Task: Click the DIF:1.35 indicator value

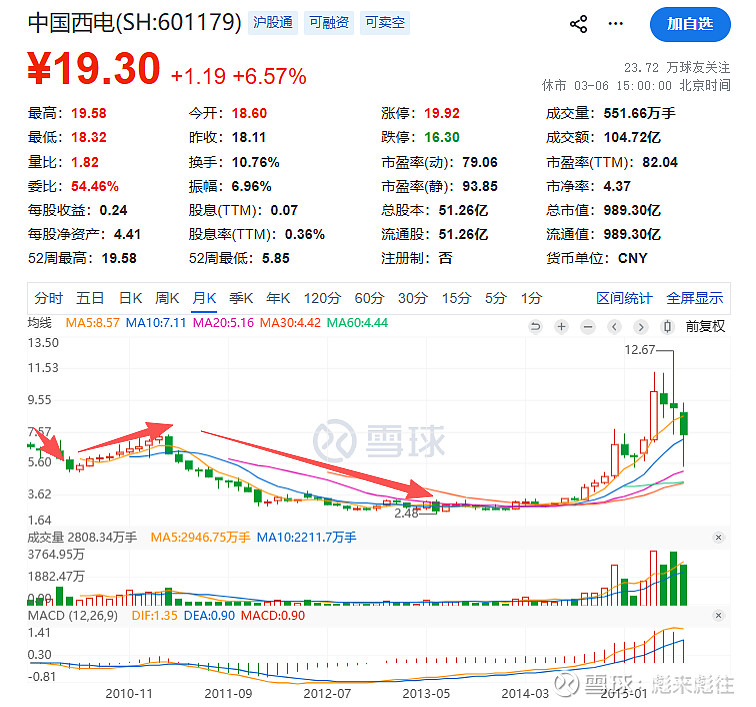Action: tap(154, 616)
